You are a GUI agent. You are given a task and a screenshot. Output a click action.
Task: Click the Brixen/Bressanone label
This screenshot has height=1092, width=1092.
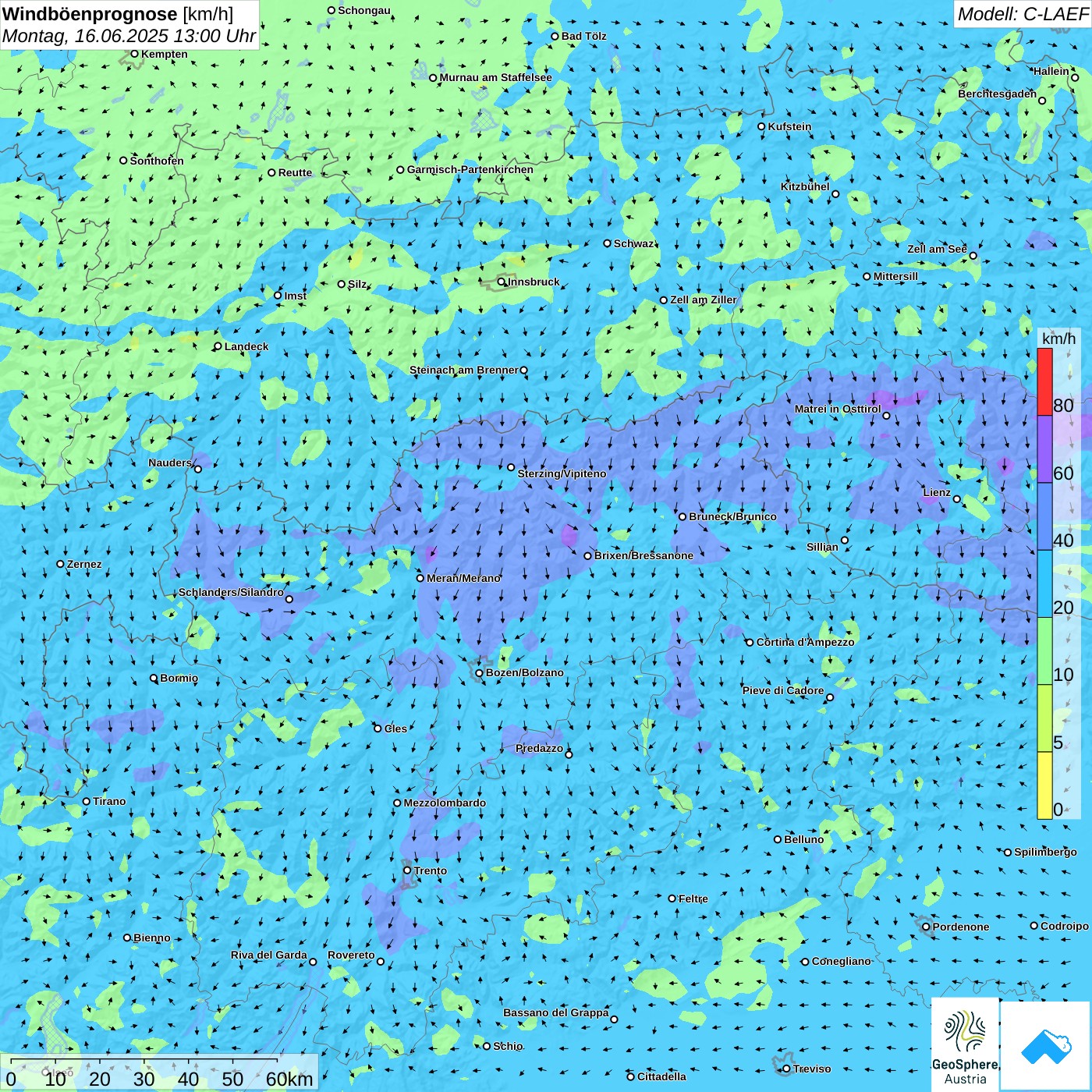click(643, 555)
